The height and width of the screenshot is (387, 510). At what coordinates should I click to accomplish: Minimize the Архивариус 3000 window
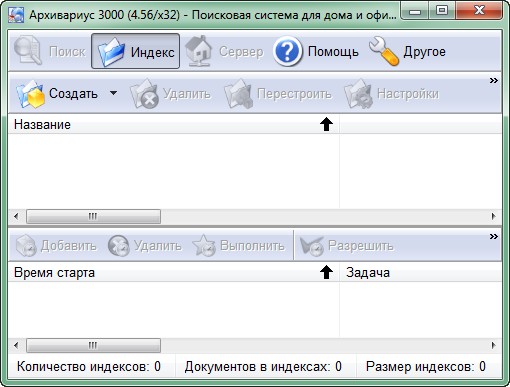pyautogui.click(x=415, y=11)
